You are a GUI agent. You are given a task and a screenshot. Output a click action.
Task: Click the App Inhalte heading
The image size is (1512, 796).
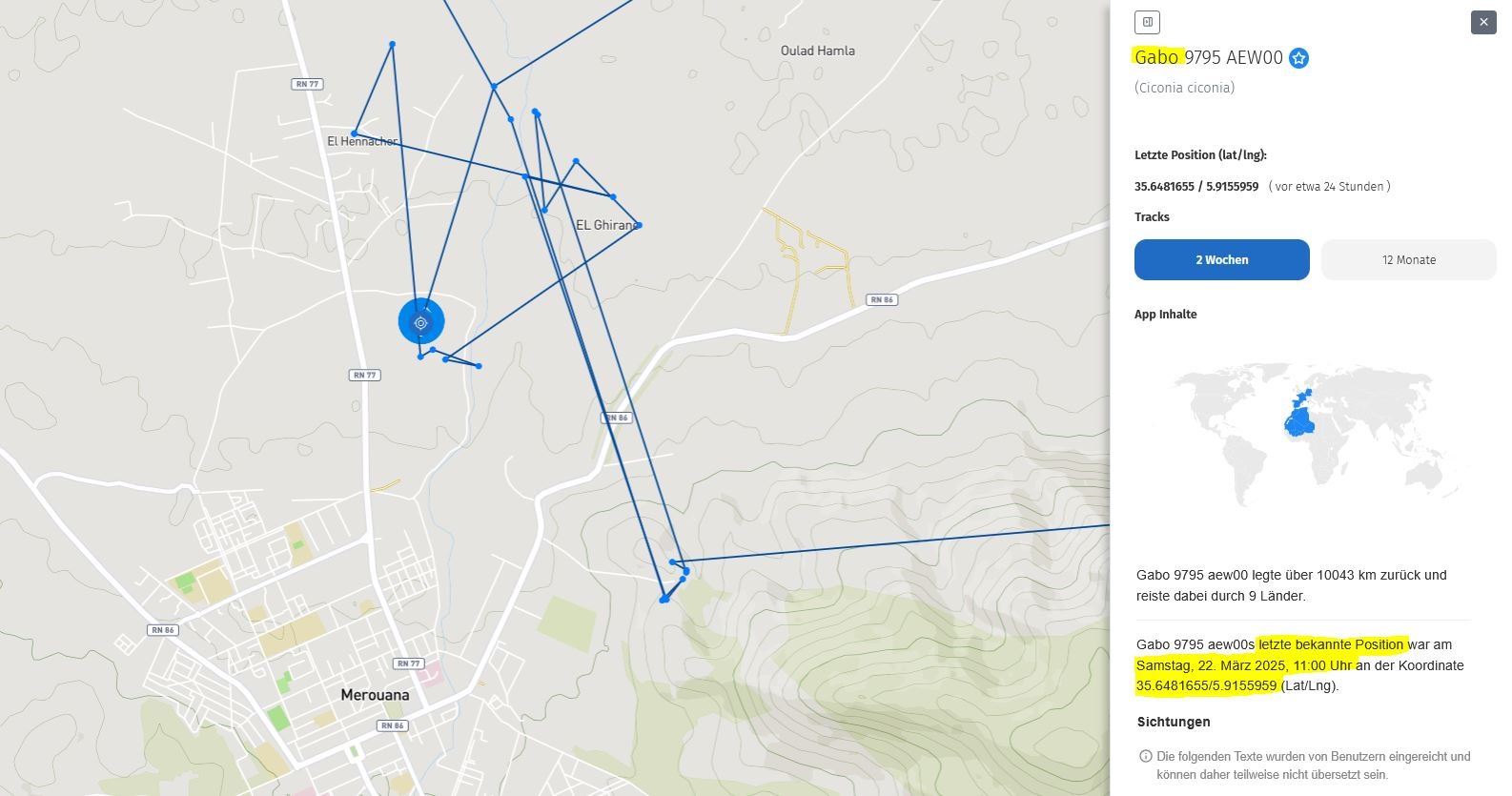coord(1165,314)
